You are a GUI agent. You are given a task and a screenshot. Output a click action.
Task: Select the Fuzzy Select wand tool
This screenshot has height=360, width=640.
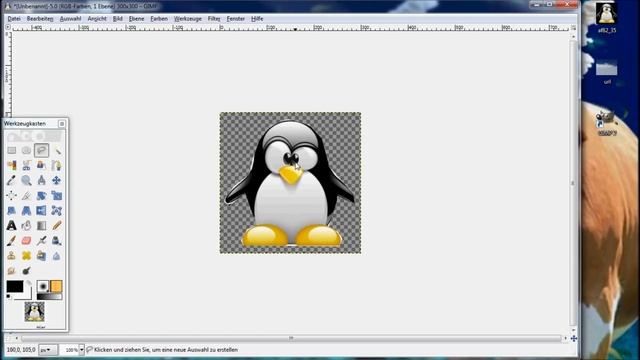coord(57,151)
